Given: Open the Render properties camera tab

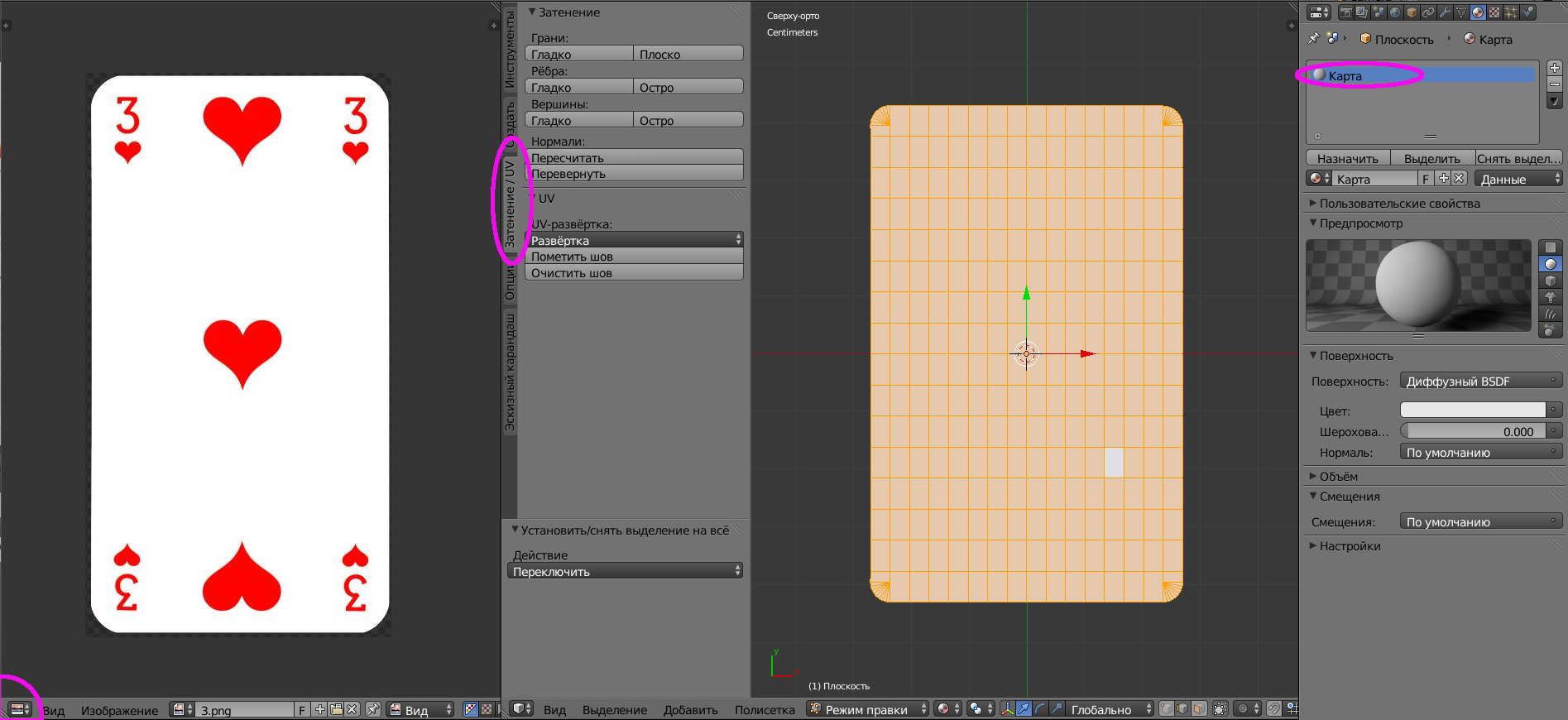Looking at the screenshot, I should (x=1346, y=12).
